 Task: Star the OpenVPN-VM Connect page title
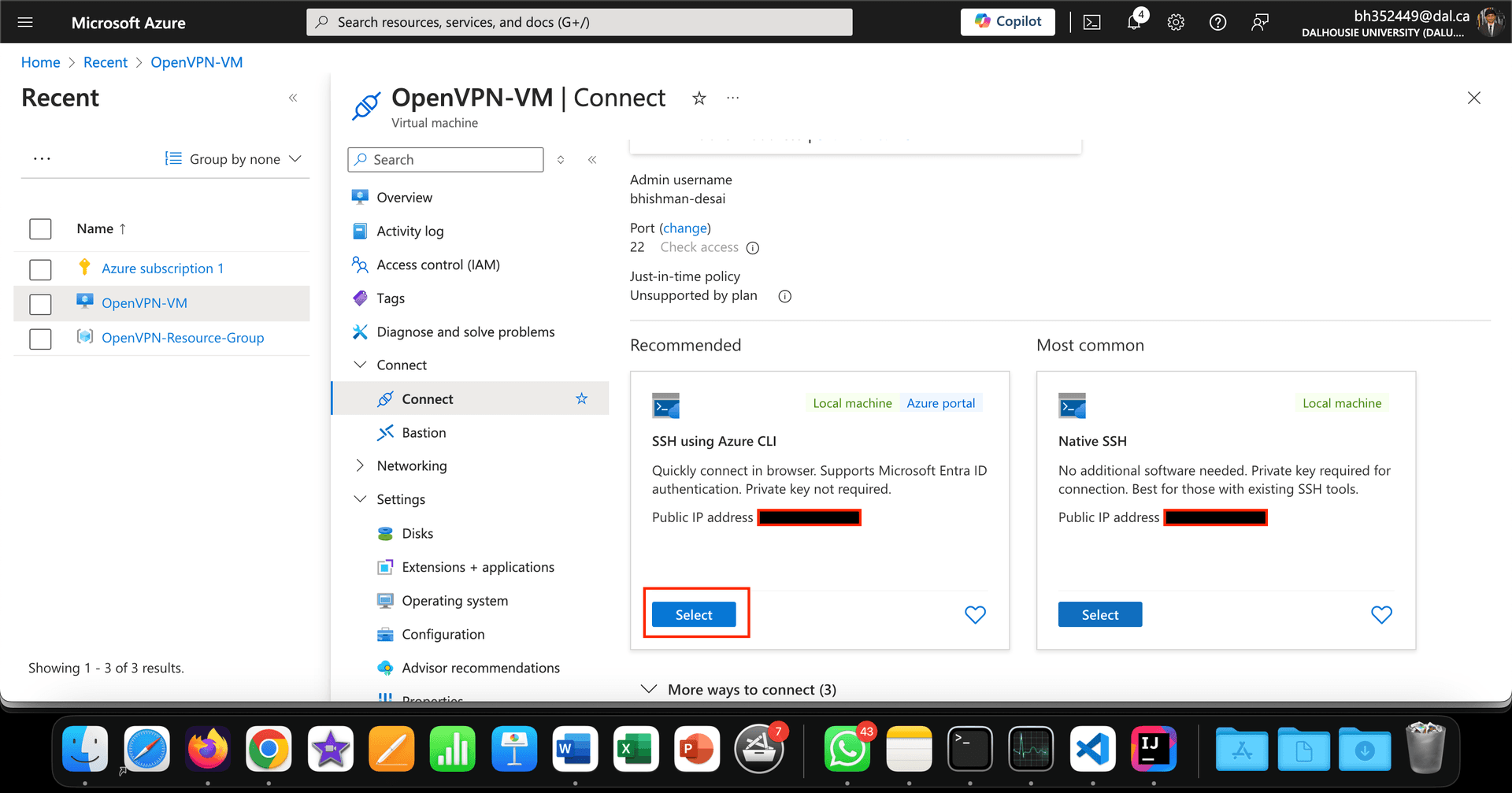coord(699,98)
